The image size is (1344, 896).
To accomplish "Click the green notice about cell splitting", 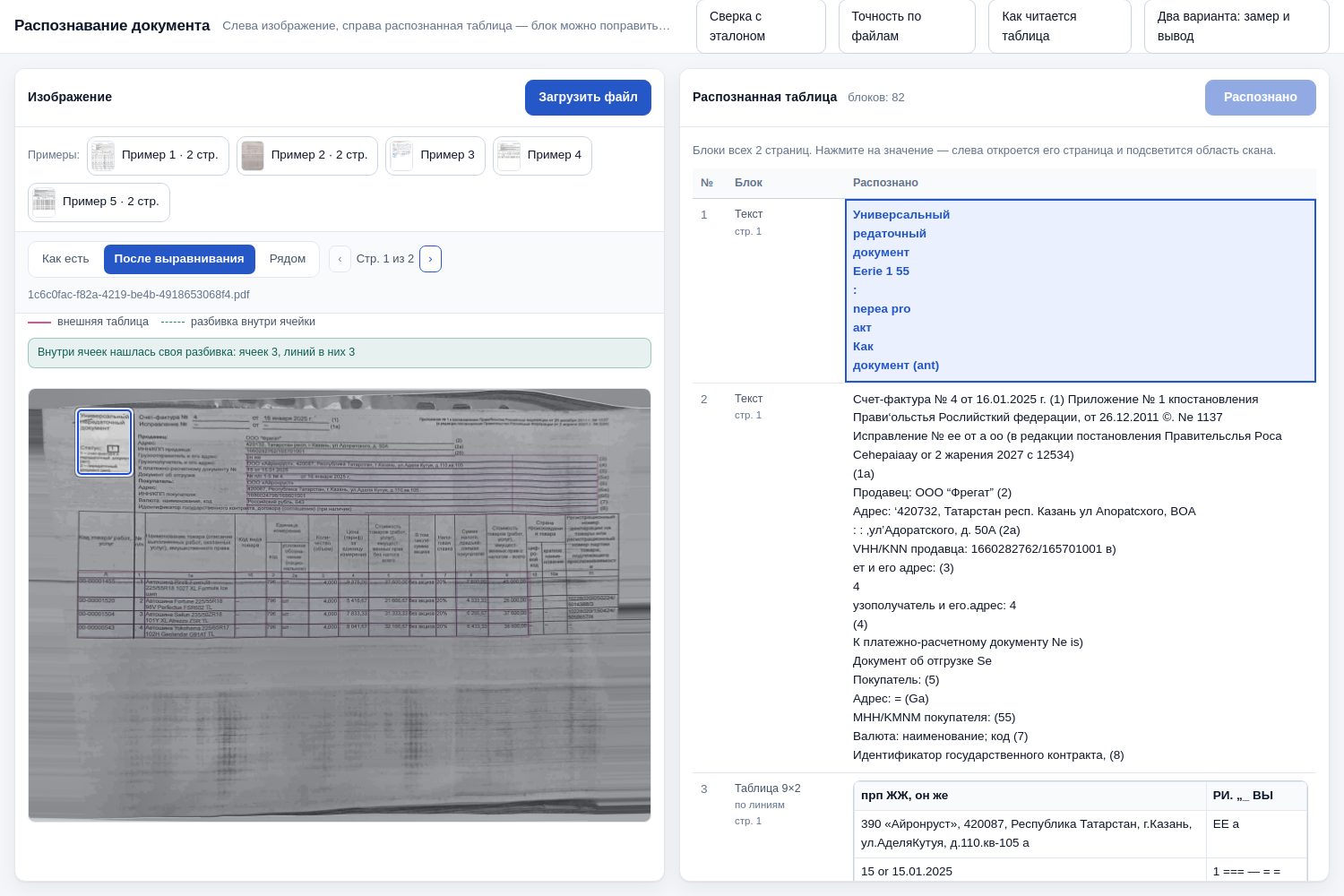I will coord(340,353).
